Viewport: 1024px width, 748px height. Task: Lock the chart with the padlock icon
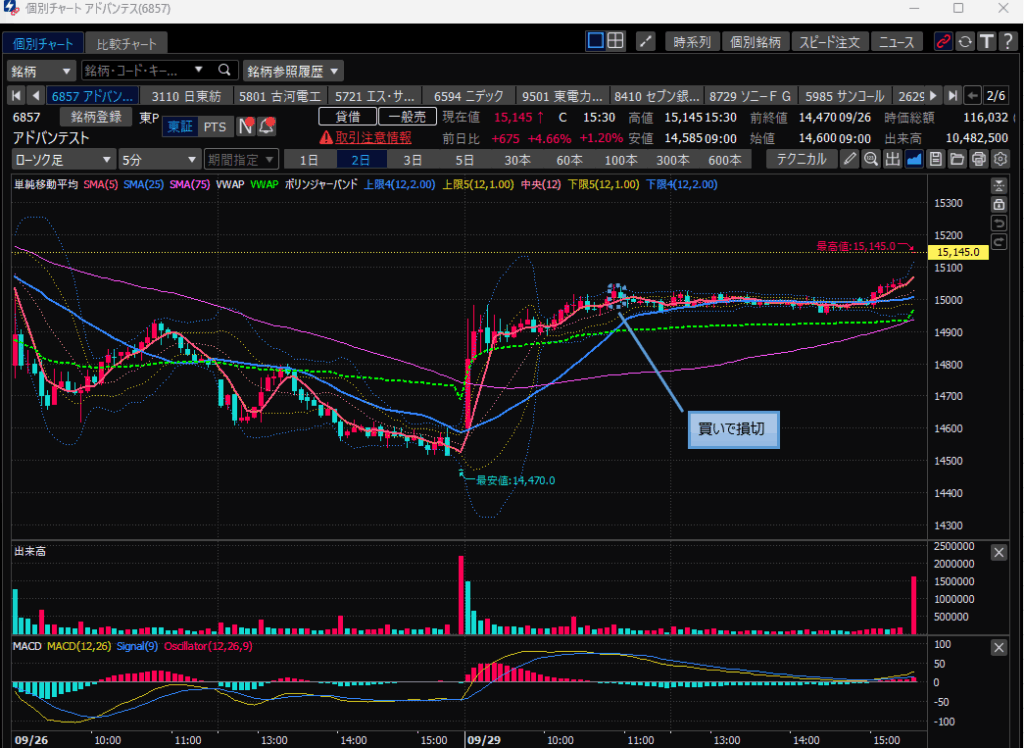coord(998,203)
